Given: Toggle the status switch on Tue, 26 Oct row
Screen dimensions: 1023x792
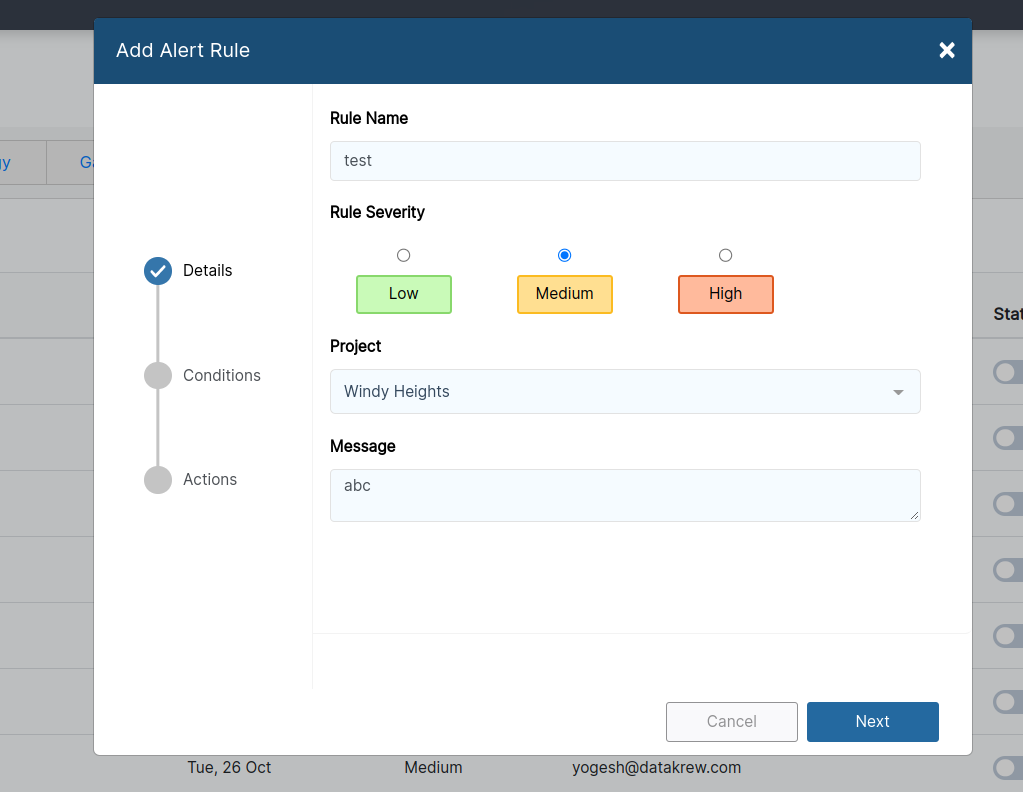Looking at the screenshot, I should click(1007, 768).
